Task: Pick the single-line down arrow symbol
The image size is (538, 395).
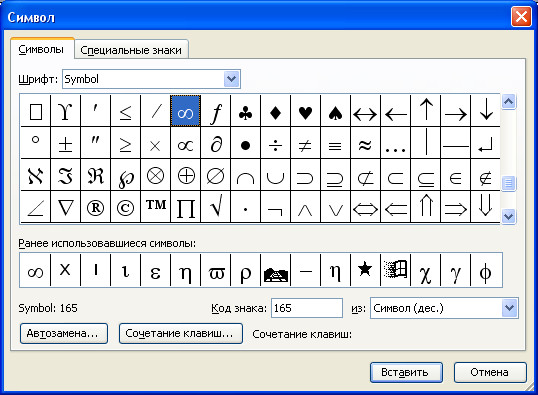Action: [486, 111]
